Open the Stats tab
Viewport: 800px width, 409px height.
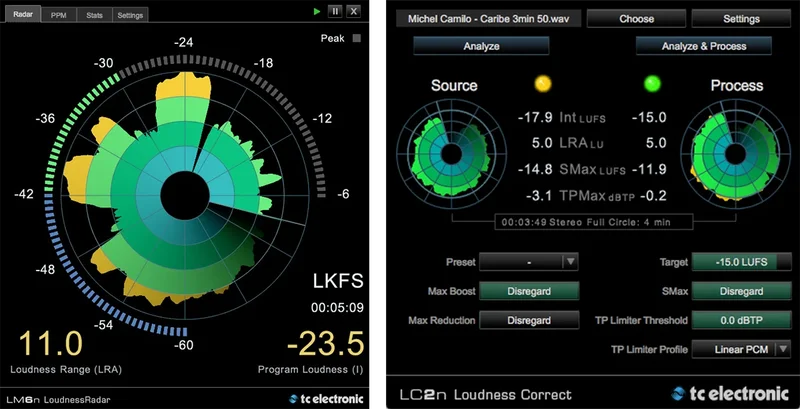94,15
